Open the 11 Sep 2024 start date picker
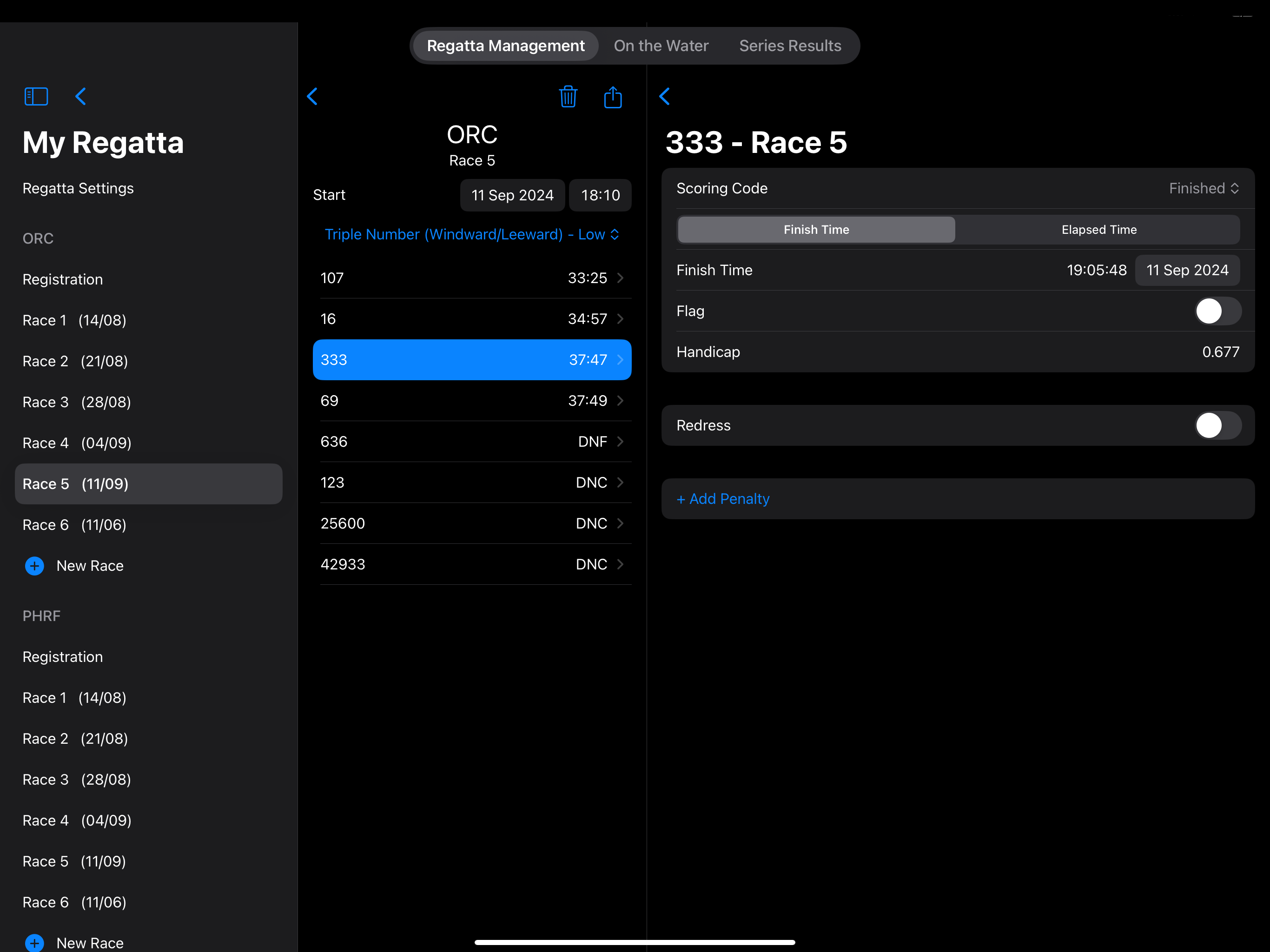Image resolution: width=1270 pixels, height=952 pixels. (x=512, y=195)
